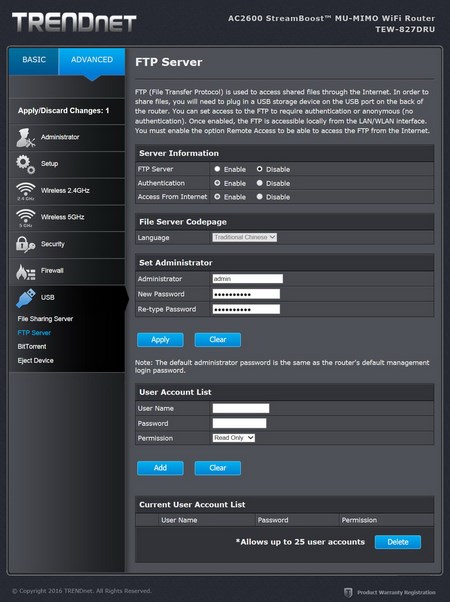Disable Access From Internet option
The width and height of the screenshot is (450, 602).
[x=260, y=197]
